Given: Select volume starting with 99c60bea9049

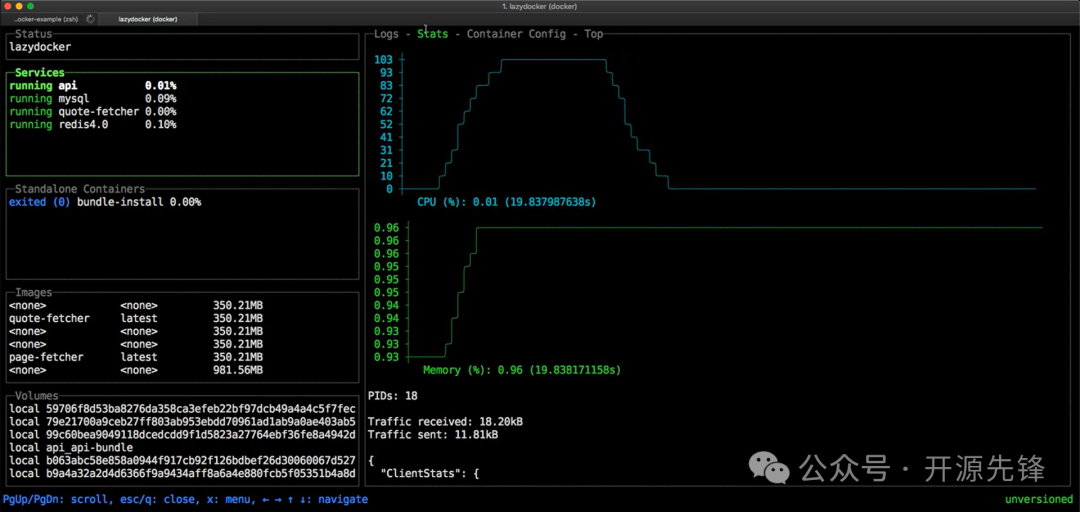Looking at the screenshot, I should pyautogui.click(x=183, y=434).
